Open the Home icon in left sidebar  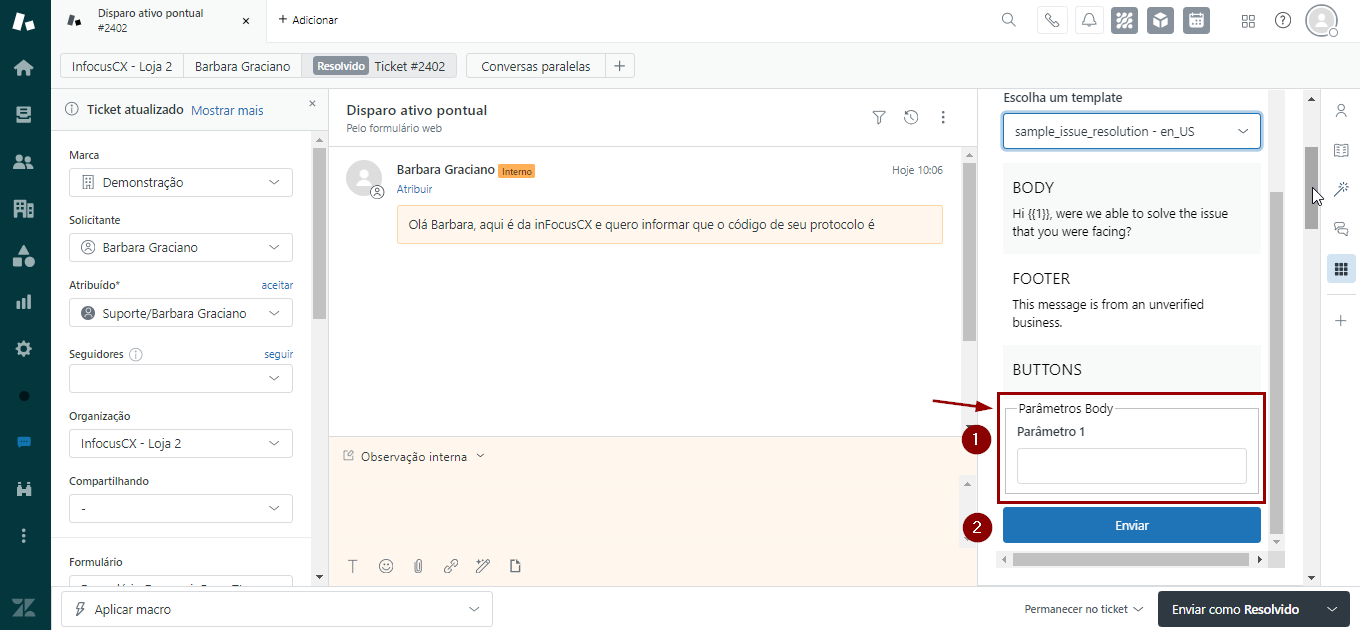click(x=24, y=68)
